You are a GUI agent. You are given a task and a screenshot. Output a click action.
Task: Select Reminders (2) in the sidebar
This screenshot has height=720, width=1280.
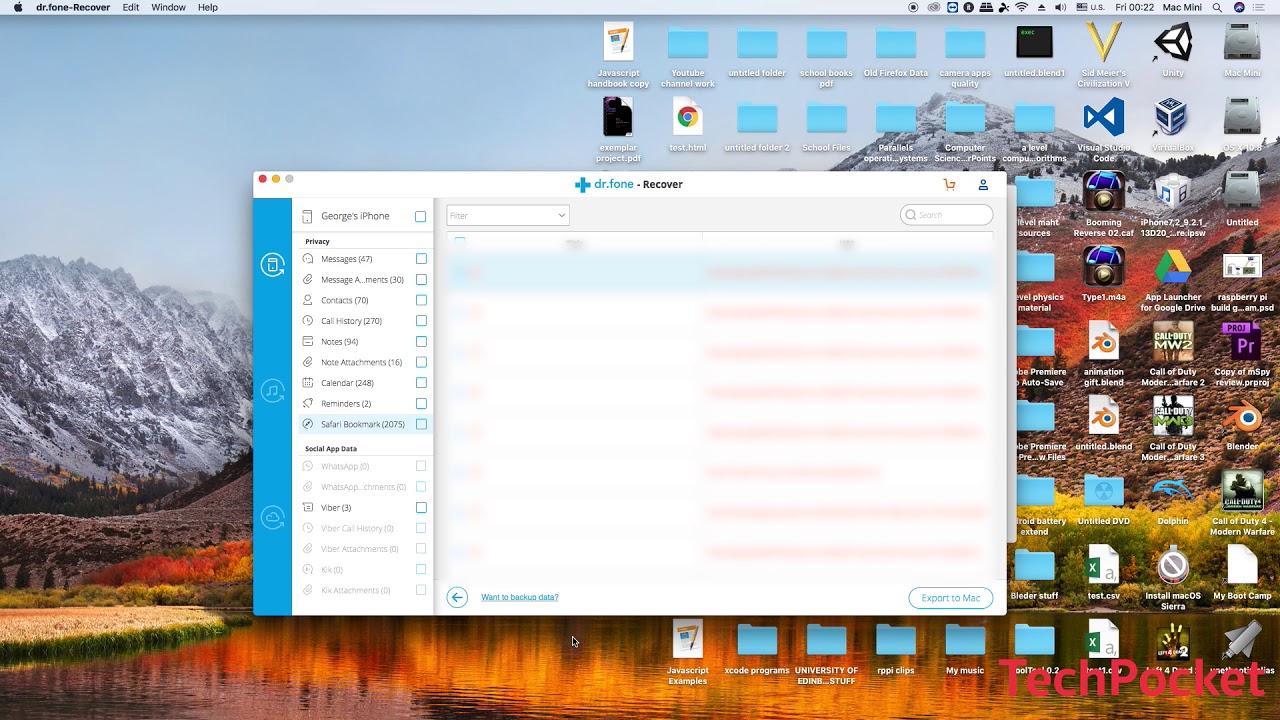(346, 404)
